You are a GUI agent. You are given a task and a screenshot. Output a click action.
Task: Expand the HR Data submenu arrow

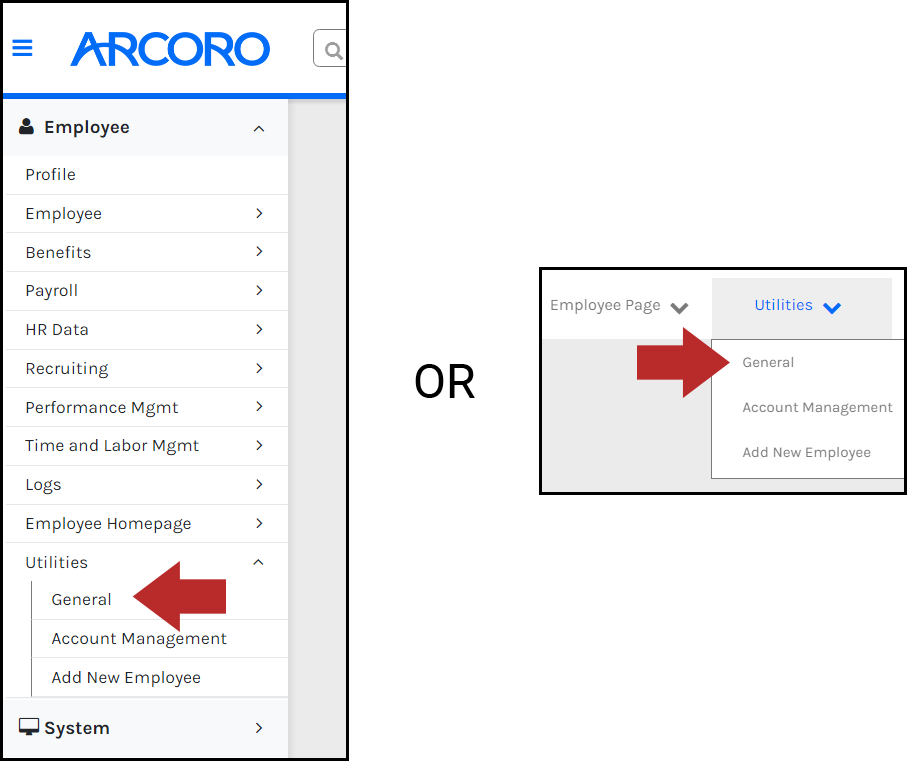(259, 329)
